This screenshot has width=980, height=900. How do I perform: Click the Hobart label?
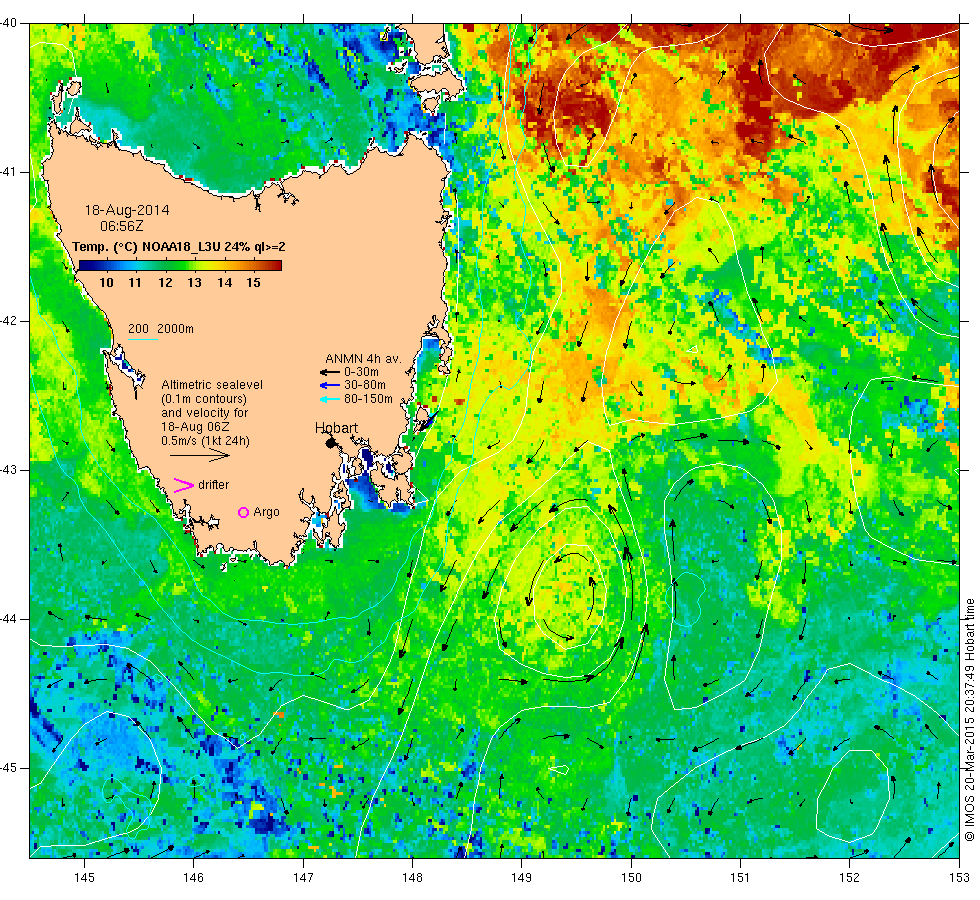tap(336, 428)
